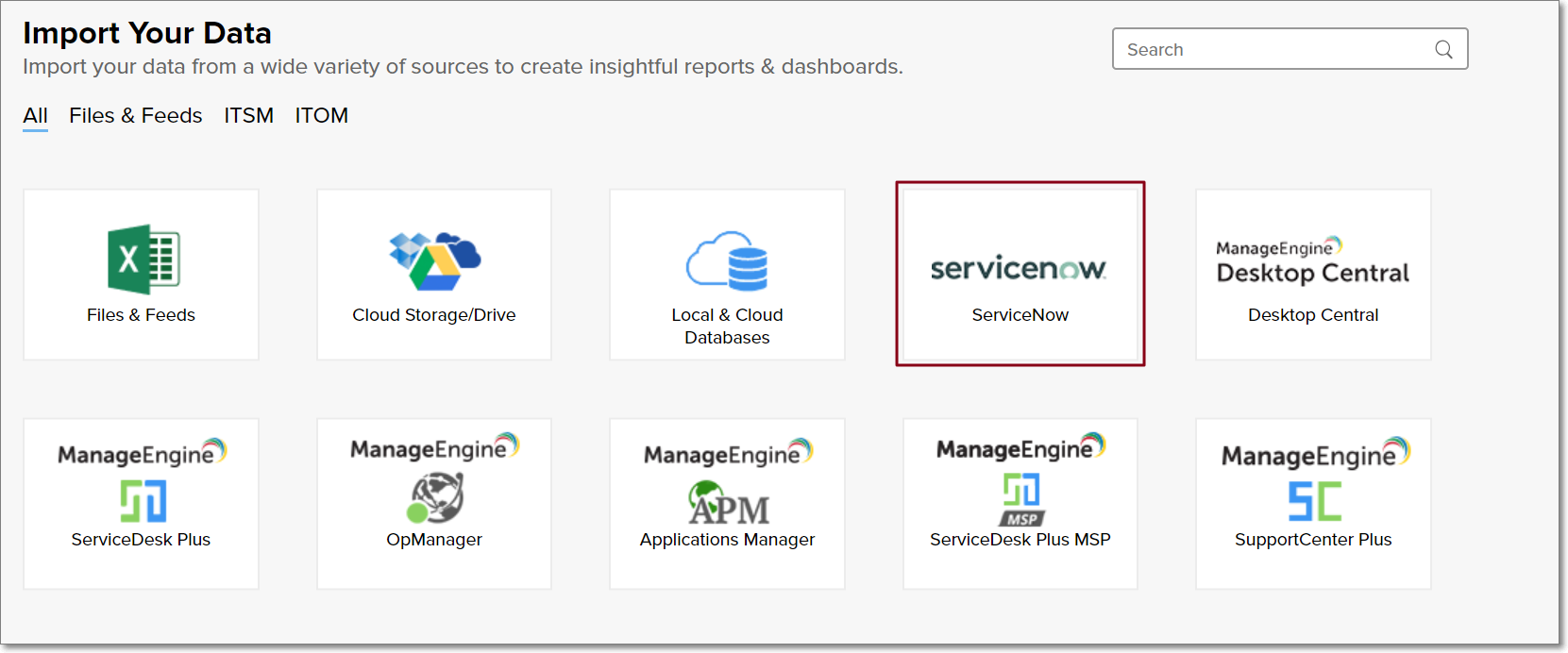The height and width of the screenshot is (653, 1568).
Task: Focus the Search input field
Action: [x=1290, y=49]
